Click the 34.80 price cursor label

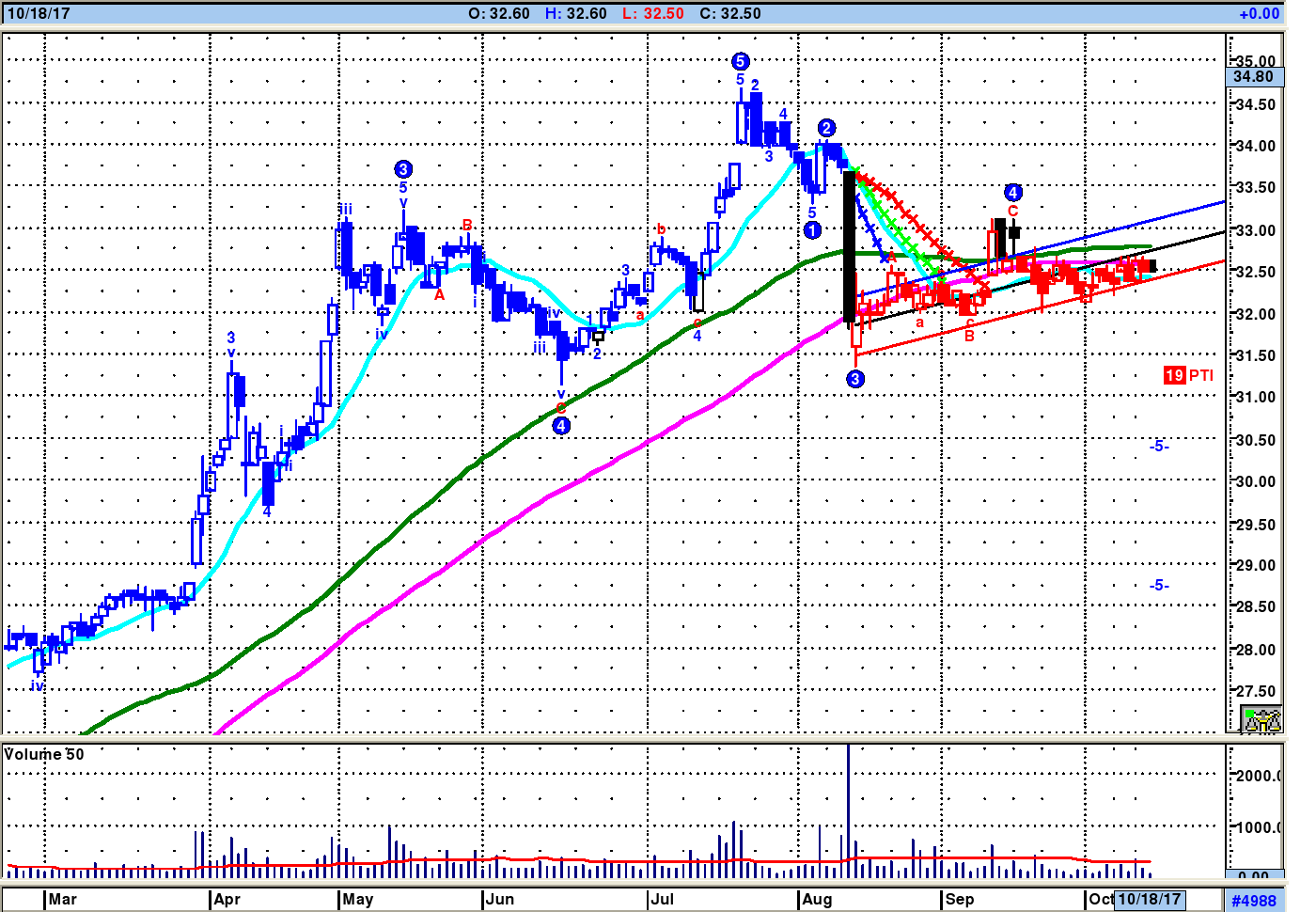point(1254,76)
